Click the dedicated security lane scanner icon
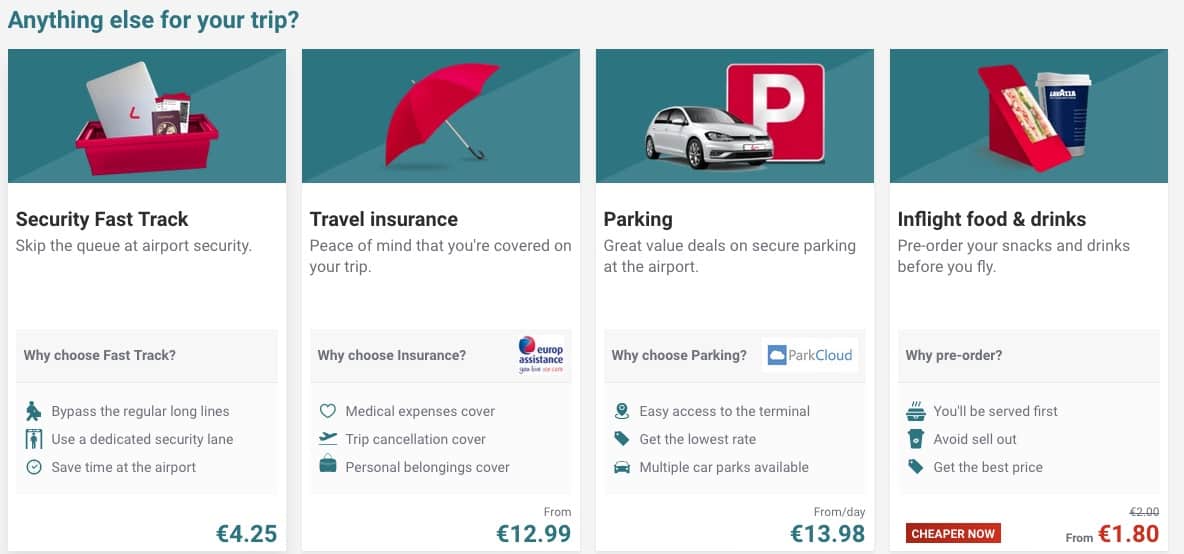Image resolution: width=1184 pixels, height=554 pixels. [x=33, y=439]
